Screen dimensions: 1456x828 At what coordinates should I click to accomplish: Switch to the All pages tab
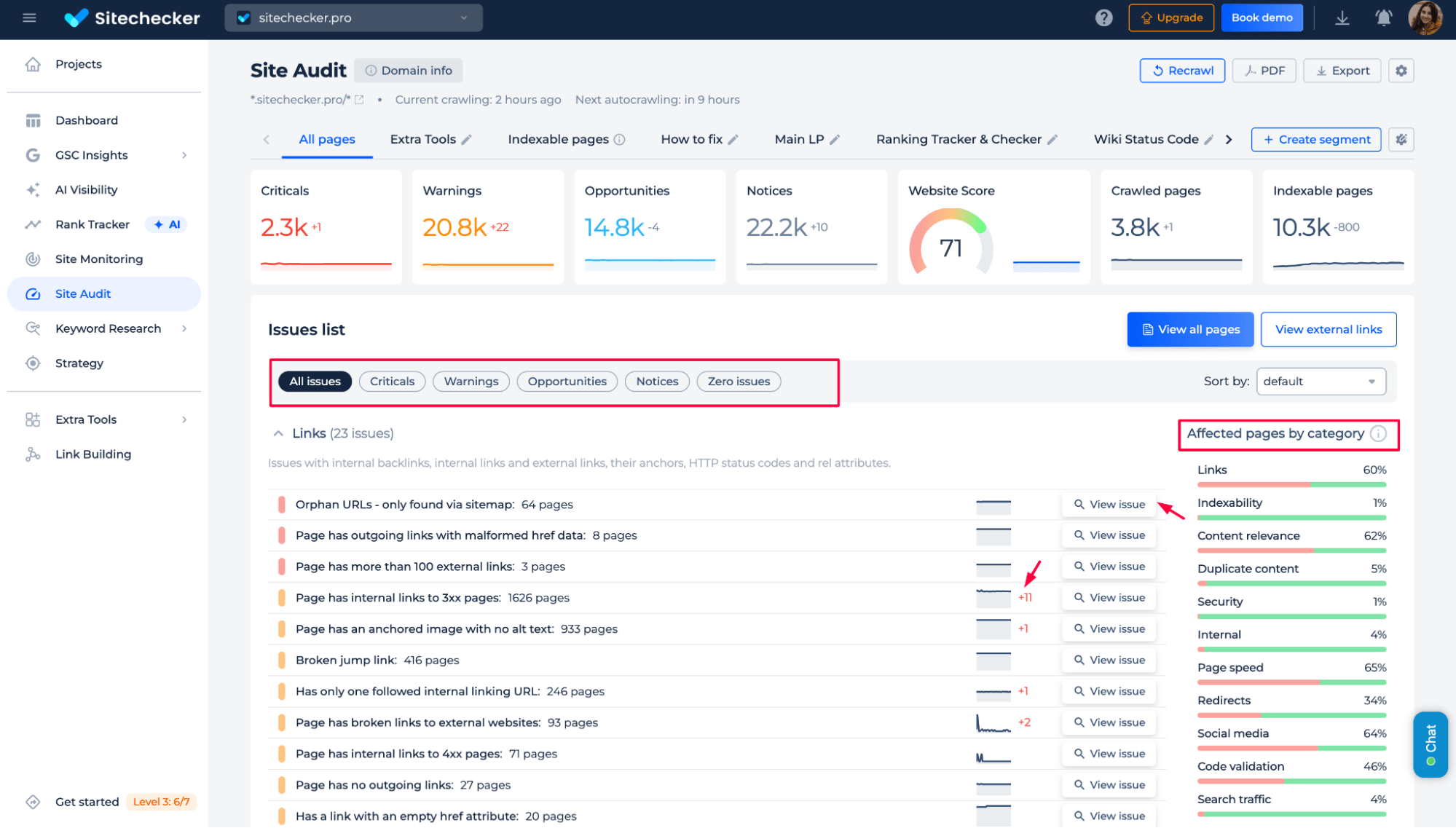pos(327,139)
